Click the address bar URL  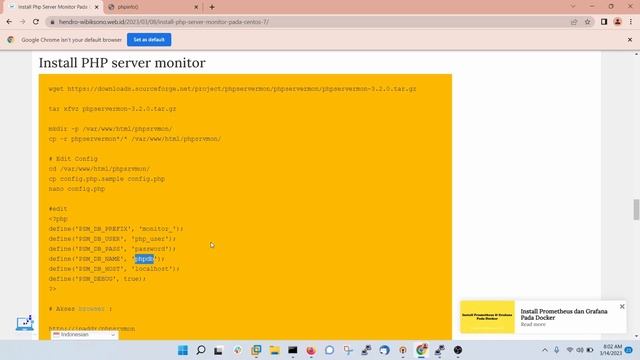click(x=164, y=22)
